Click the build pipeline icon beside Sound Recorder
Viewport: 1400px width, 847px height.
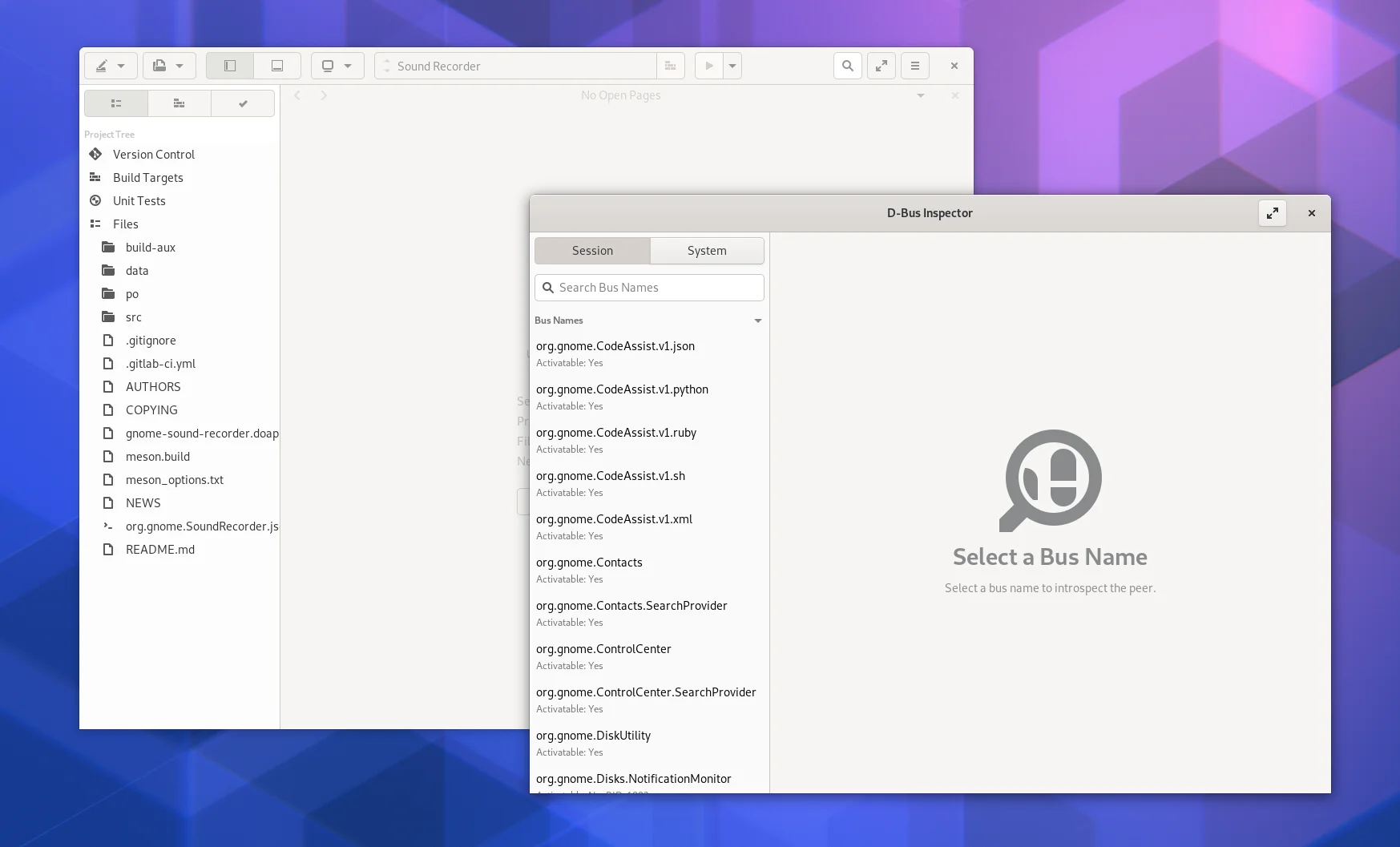point(670,66)
